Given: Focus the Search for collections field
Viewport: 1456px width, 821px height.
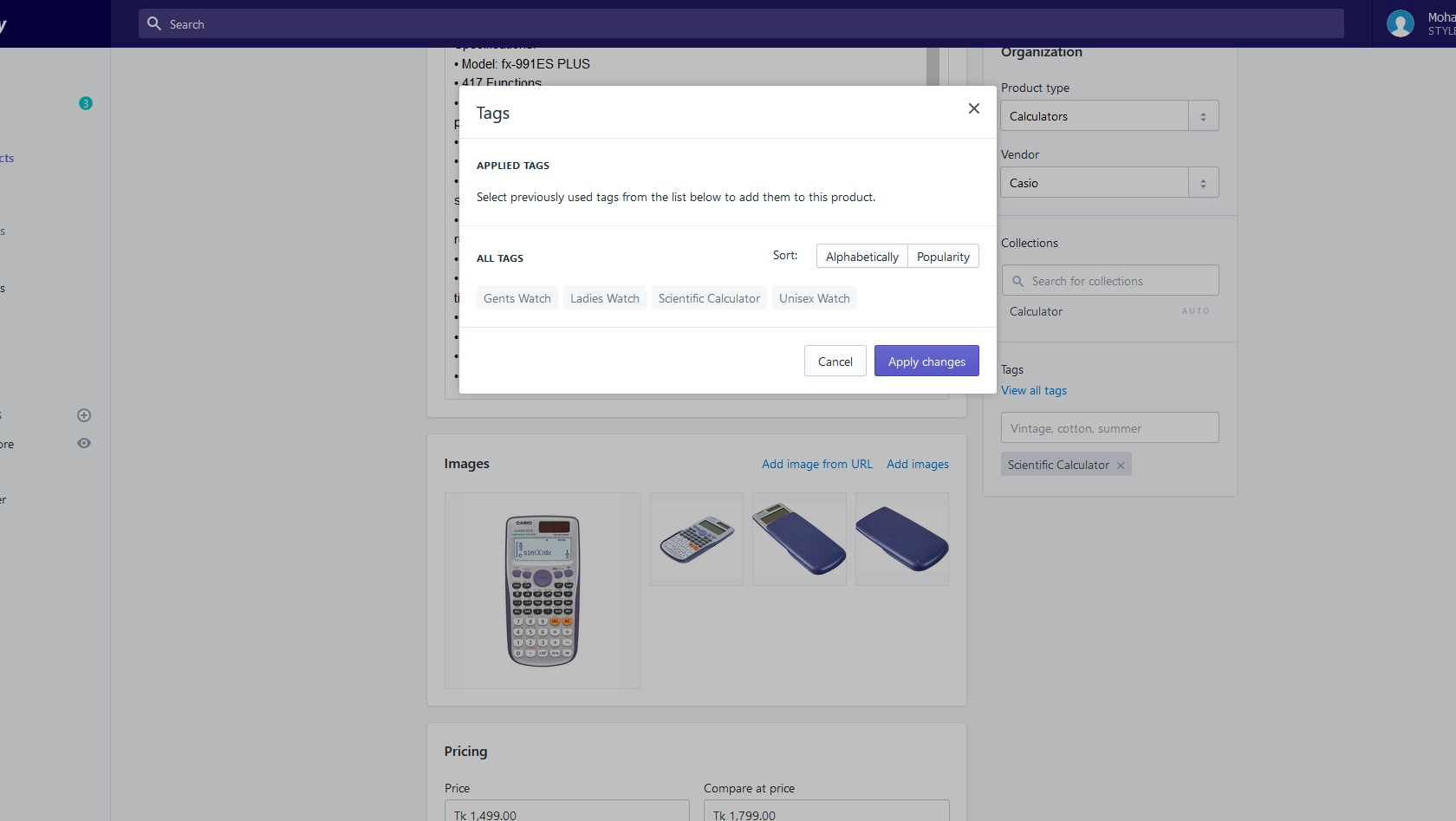Looking at the screenshot, I should [1109, 281].
